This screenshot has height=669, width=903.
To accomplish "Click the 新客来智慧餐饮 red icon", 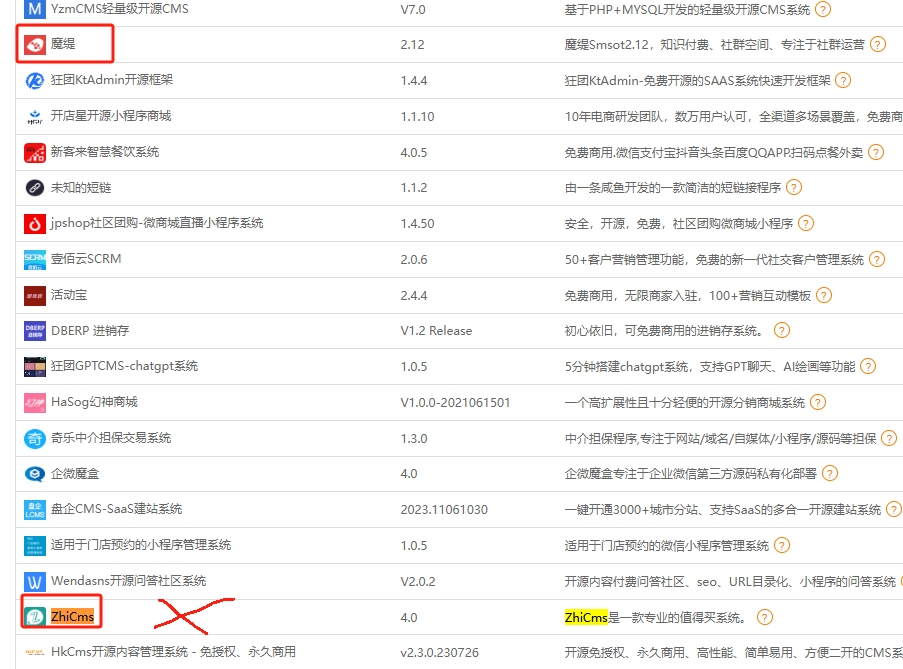I will pyautogui.click(x=35, y=153).
